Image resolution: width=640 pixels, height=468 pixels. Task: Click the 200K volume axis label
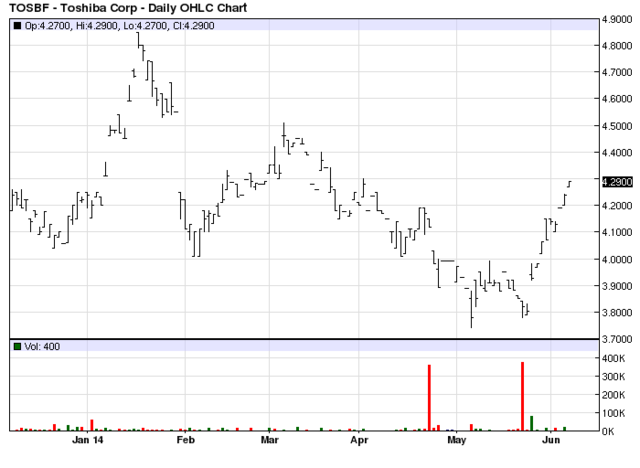pos(613,395)
